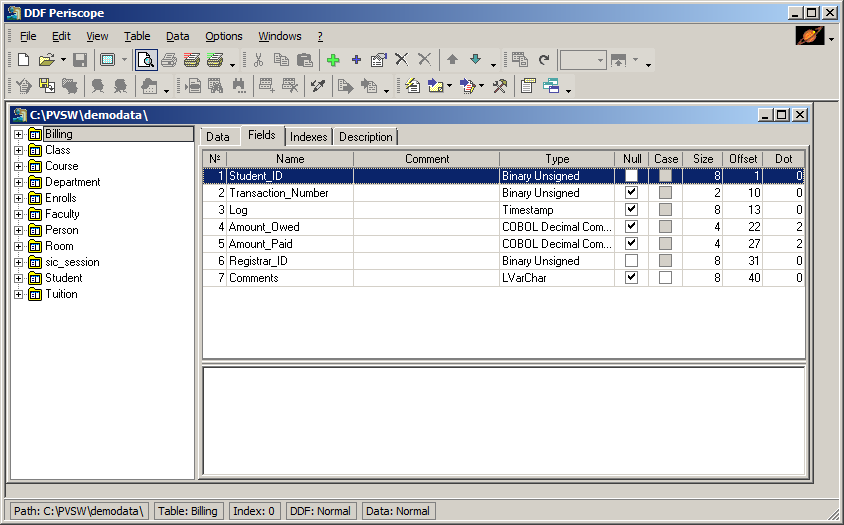Click the yellow save-all disks icon

tap(47, 86)
